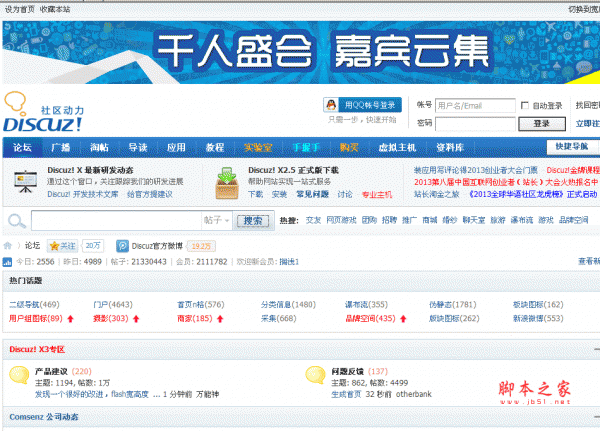
Task: Open the 广播 navigation tab
Action: (x=61, y=147)
